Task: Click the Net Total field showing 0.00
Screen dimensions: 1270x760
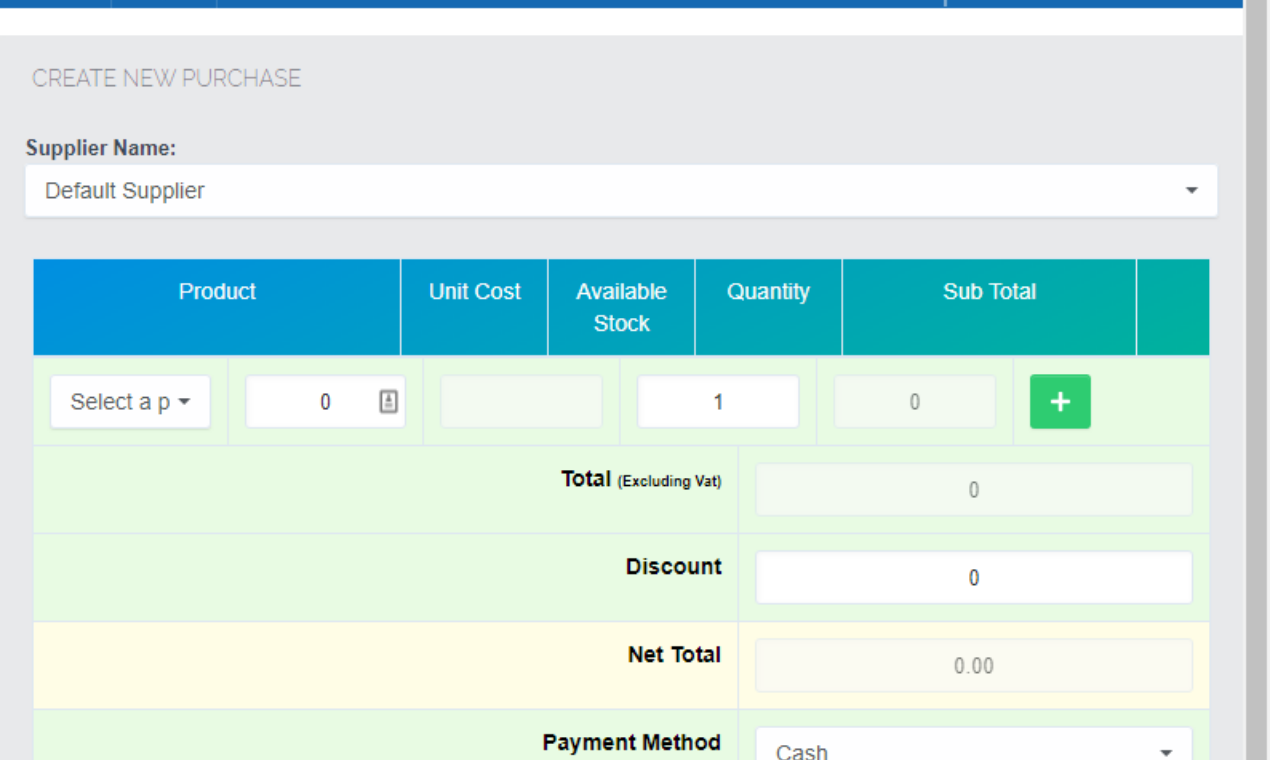Action: click(973, 665)
